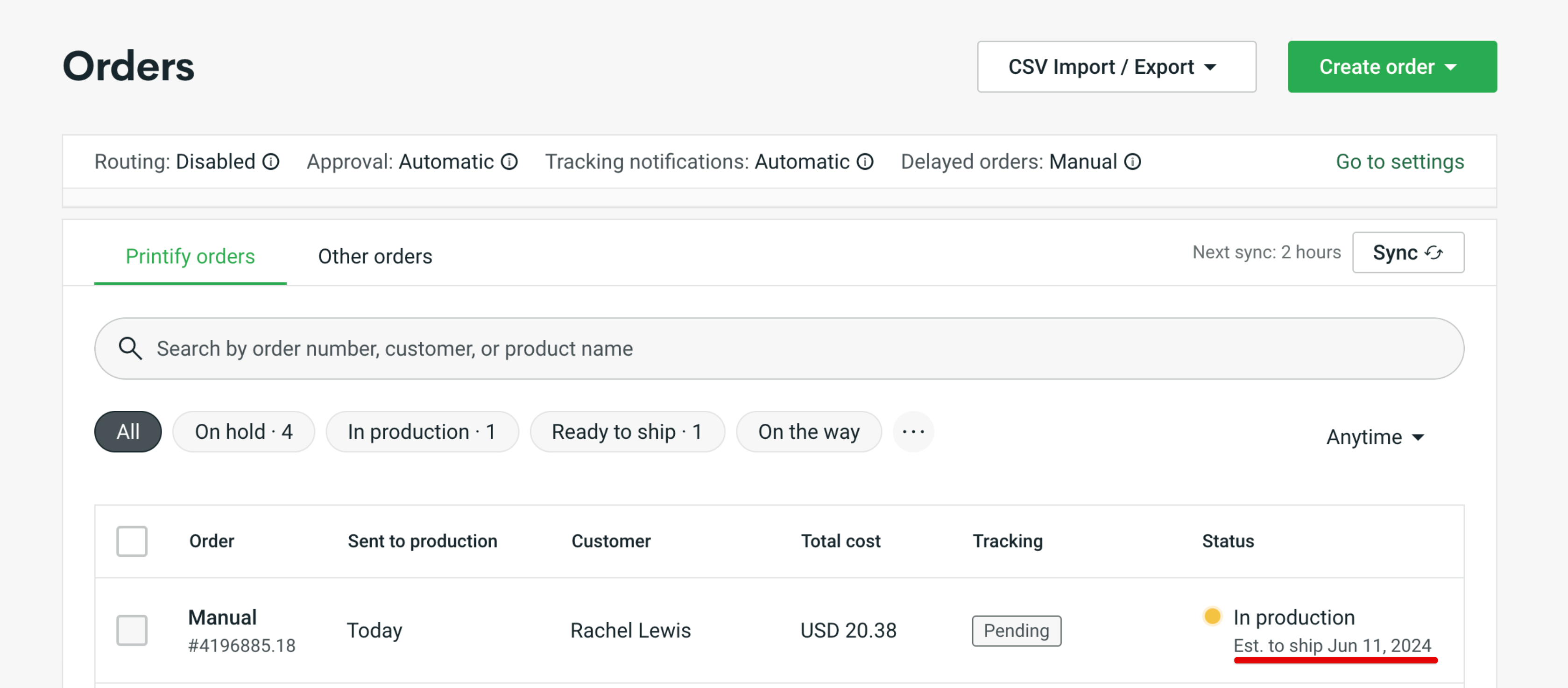The width and height of the screenshot is (1568, 688).
Task: Click the Sync refresh icon
Action: pos(1434,253)
